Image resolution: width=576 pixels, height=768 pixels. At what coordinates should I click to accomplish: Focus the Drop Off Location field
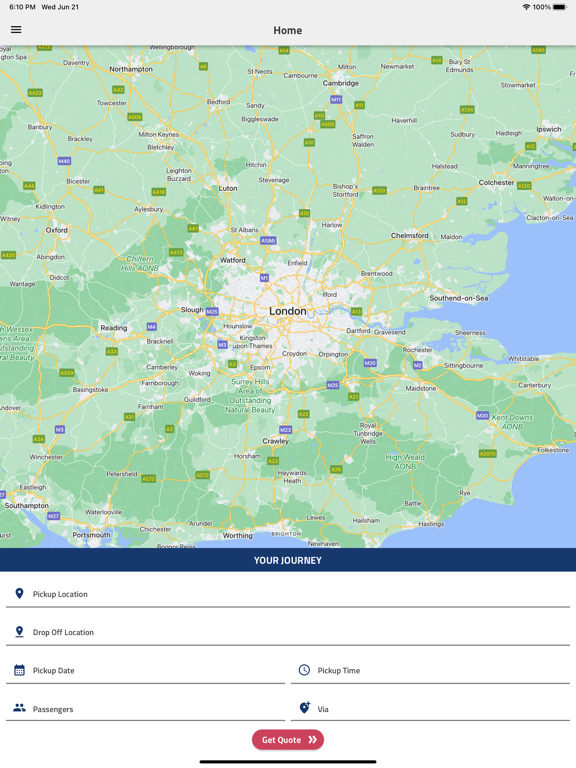(x=288, y=632)
